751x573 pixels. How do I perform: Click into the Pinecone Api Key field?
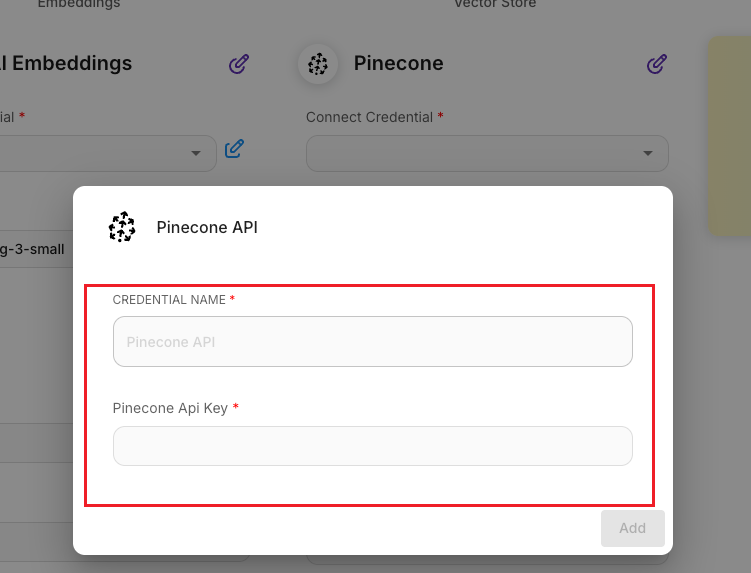(372, 446)
